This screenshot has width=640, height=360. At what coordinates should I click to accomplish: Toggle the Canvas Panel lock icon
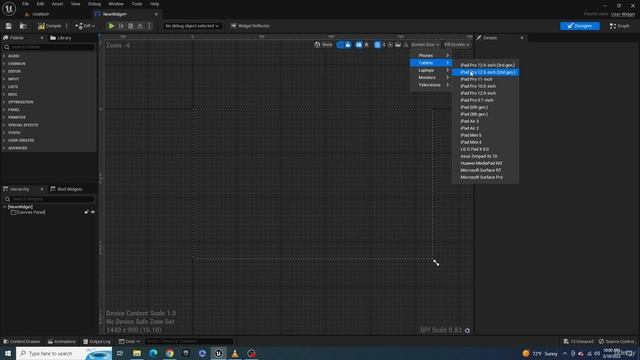(x=86, y=212)
